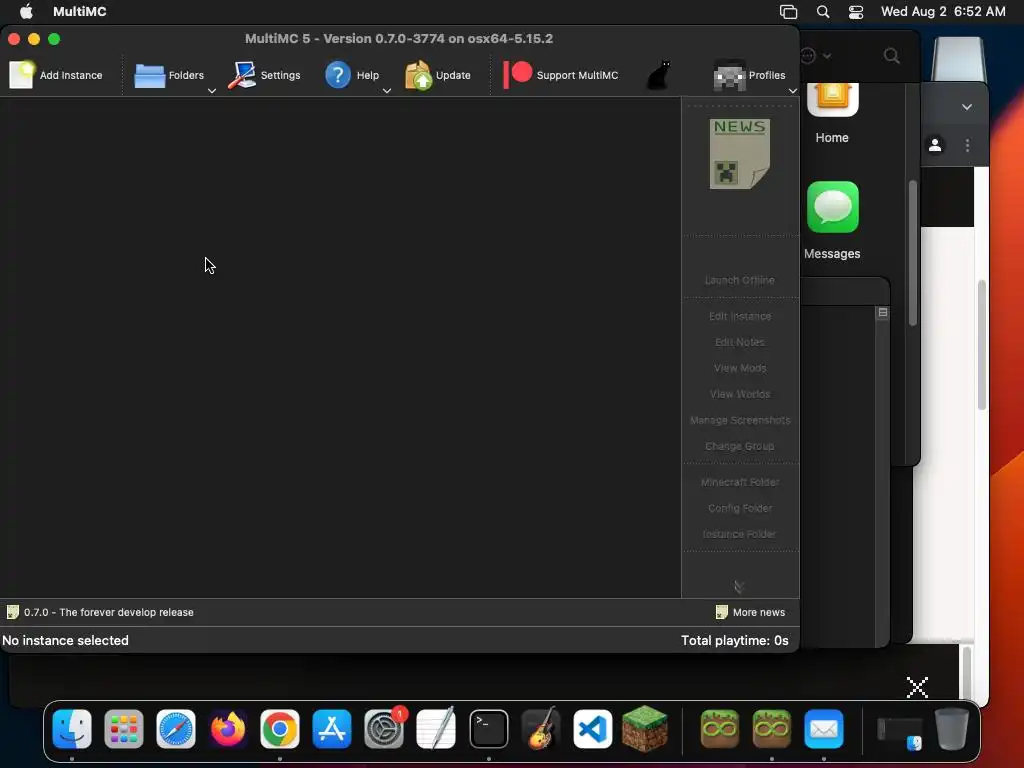This screenshot has height=768, width=1024.
Task: Click Edit Notes in side panel
Action: (x=740, y=342)
